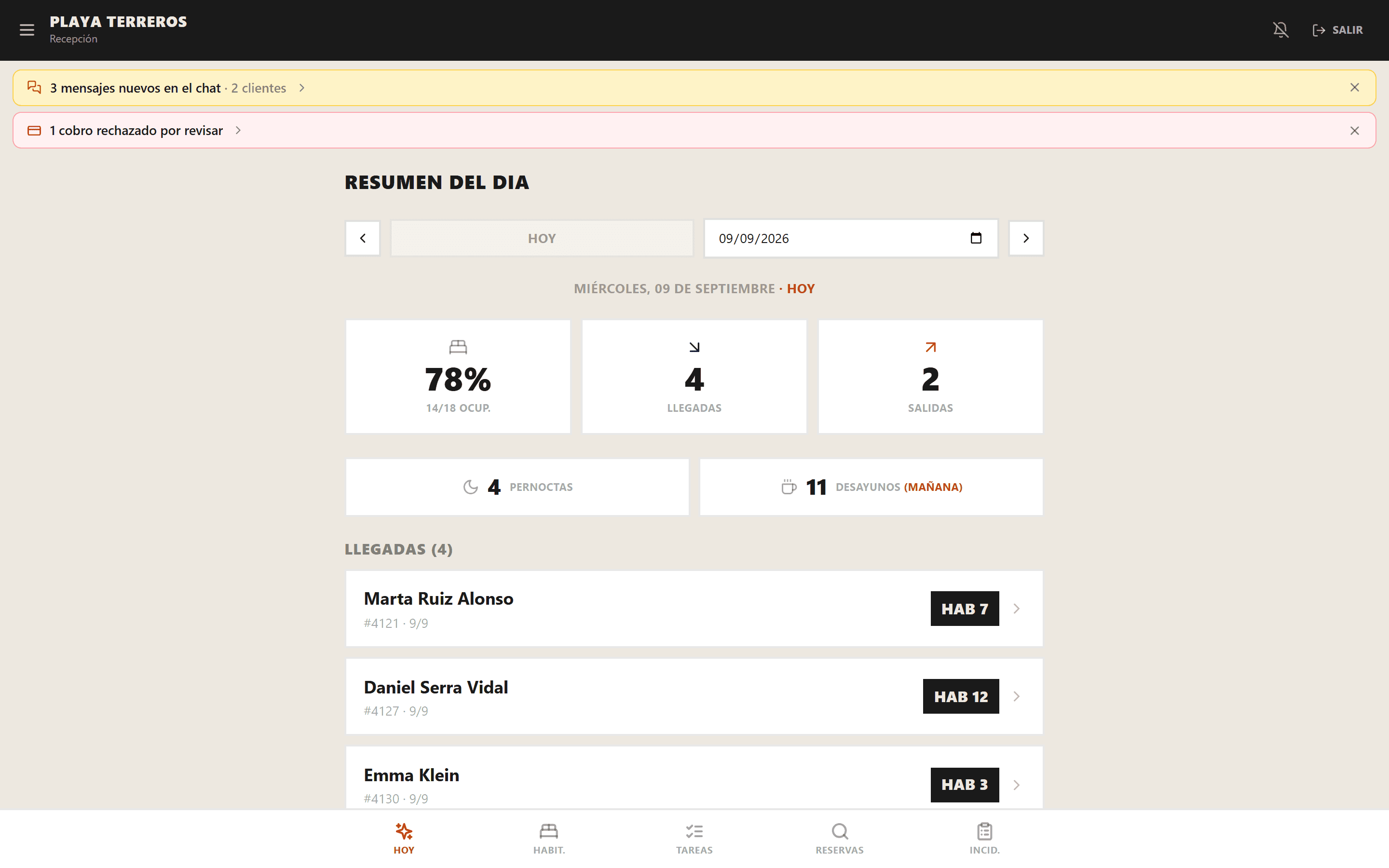Expand Daniel Serra Vidal row chevron
The image size is (1389, 868).
click(x=1017, y=696)
